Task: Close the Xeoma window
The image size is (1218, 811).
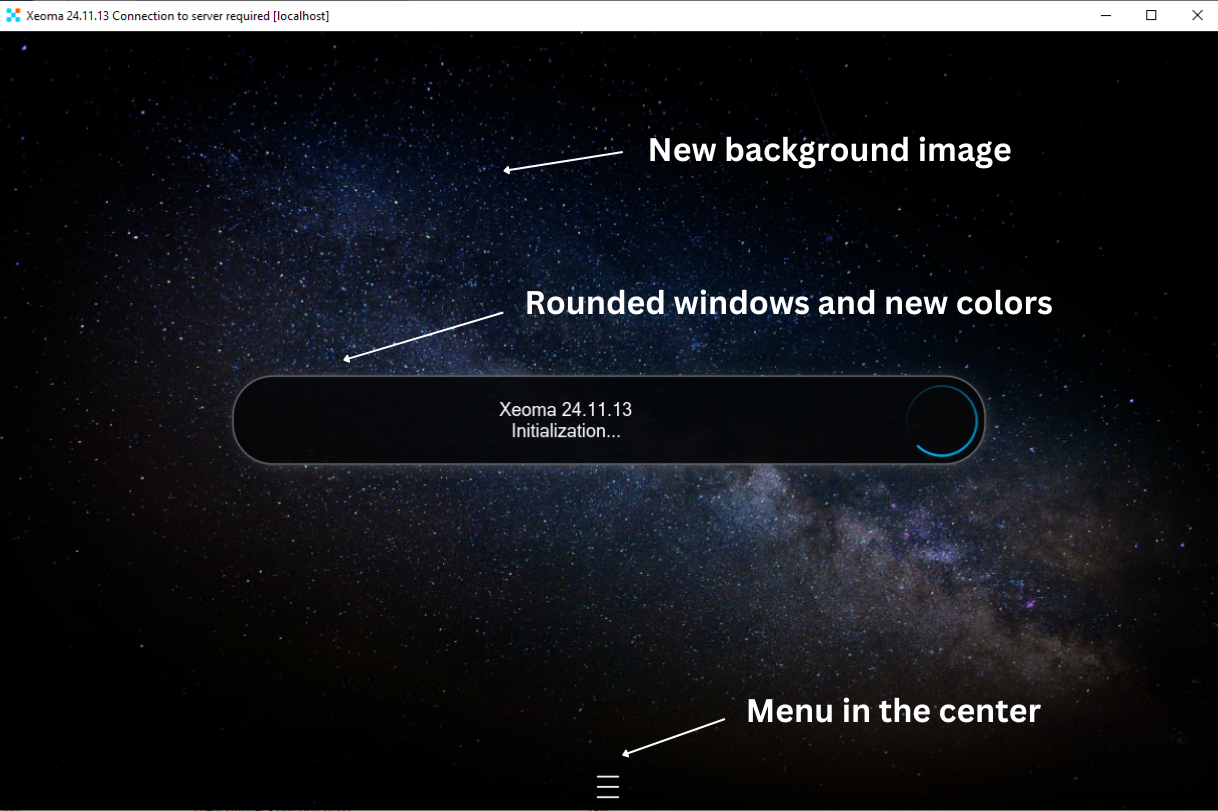Action: pyautogui.click(x=1196, y=15)
